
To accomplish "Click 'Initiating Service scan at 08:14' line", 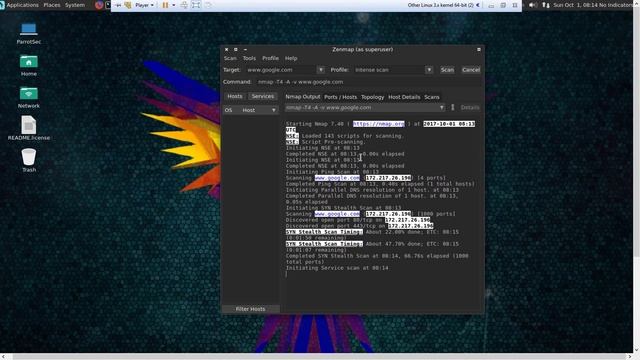I will [x=337, y=268].
